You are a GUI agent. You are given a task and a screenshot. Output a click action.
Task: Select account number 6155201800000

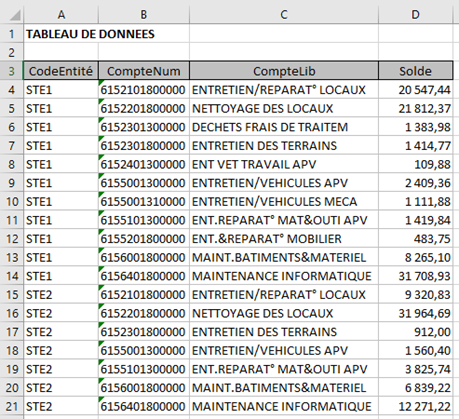(x=144, y=239)
